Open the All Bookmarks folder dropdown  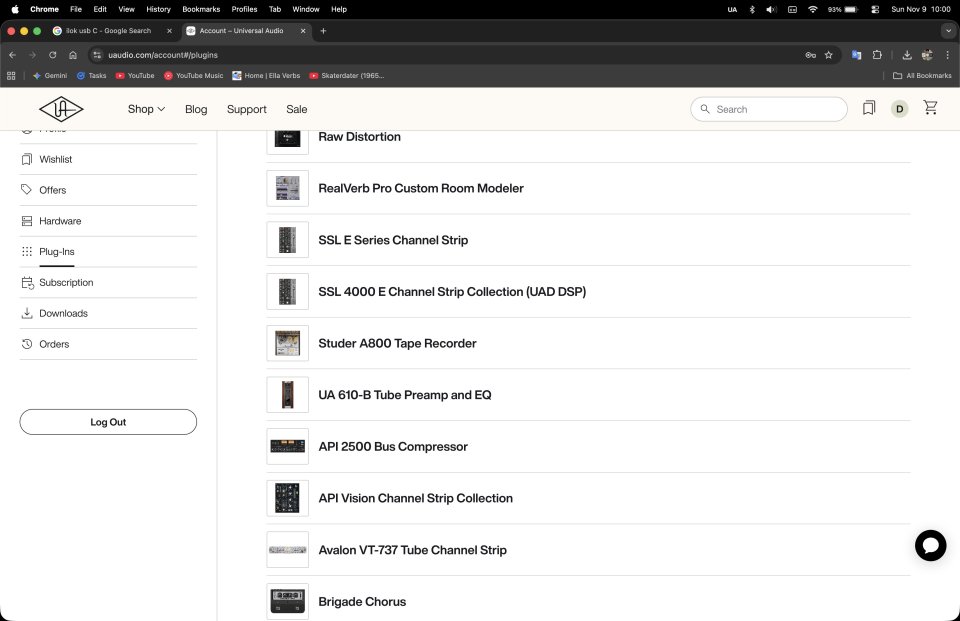pyautogui.click(x=922, y=75)
